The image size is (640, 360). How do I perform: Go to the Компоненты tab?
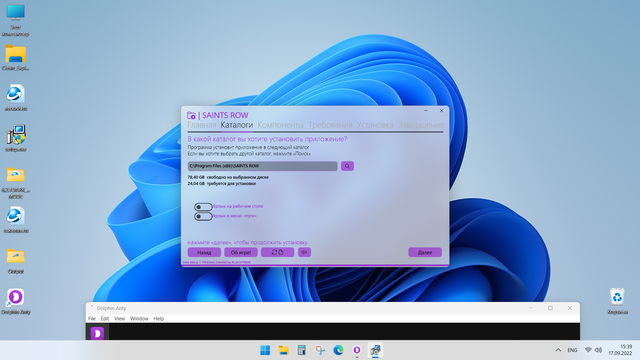(280, 125)
